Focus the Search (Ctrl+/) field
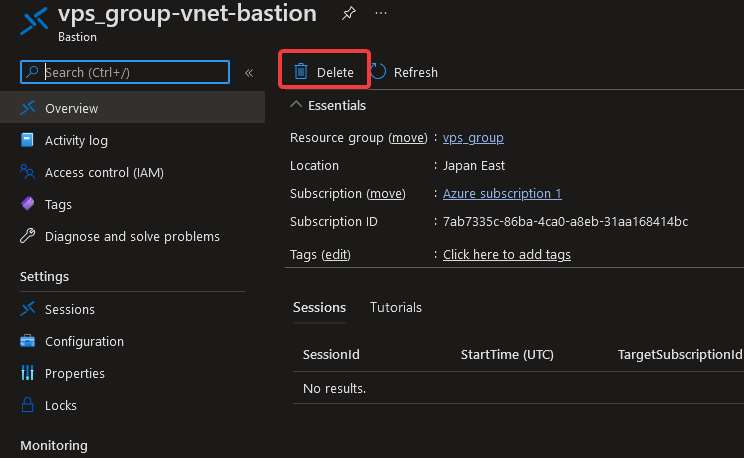This screenshot has height=458, width=744. tap(125, 72)
